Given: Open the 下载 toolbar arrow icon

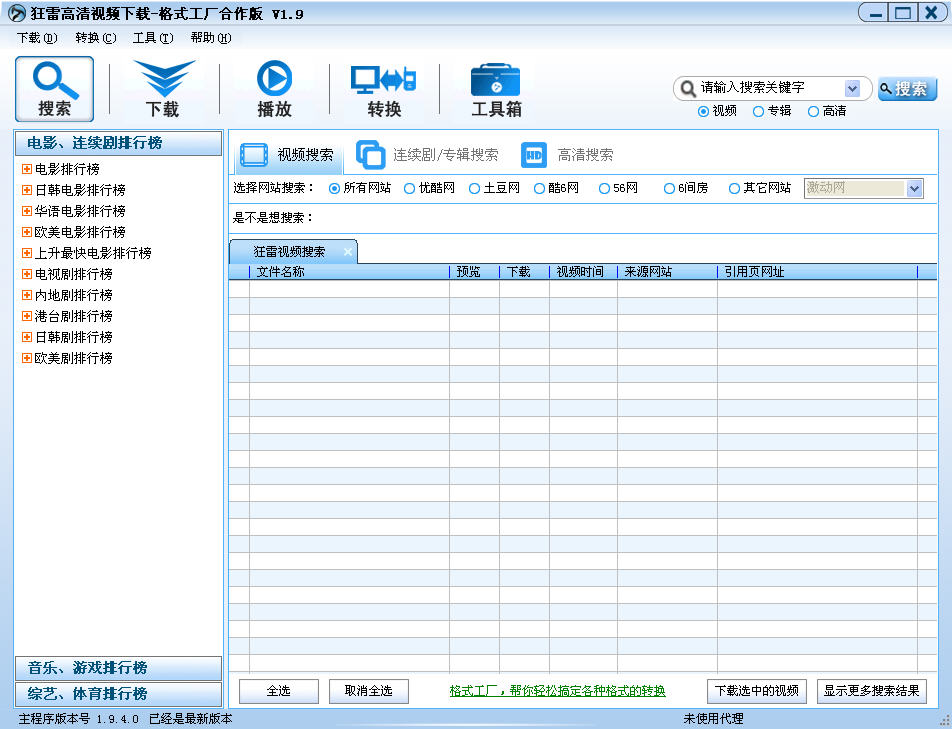Looking at the screenshot, I should point(164,89).
